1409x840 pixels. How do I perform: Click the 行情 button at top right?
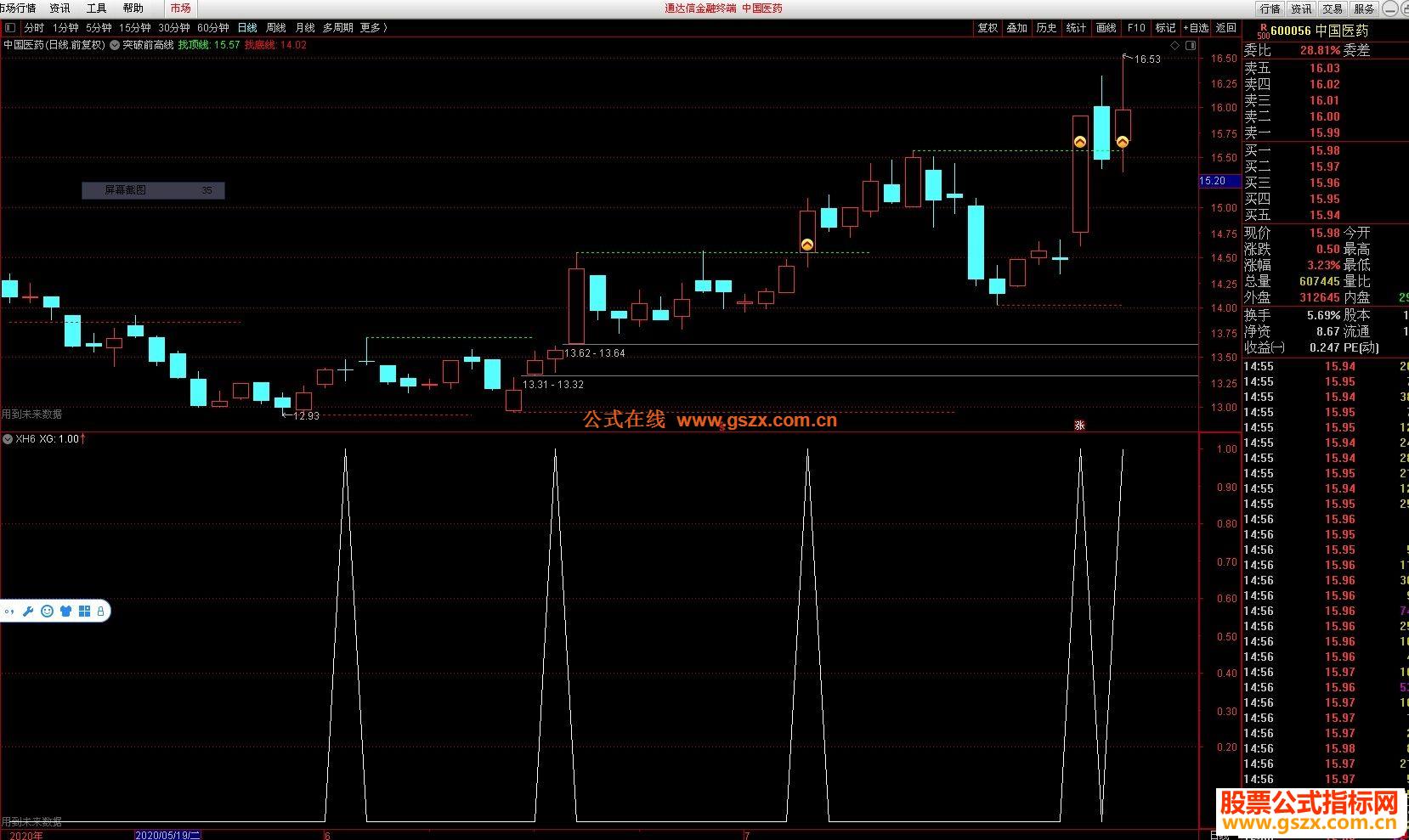click(x=1270, y=8)
